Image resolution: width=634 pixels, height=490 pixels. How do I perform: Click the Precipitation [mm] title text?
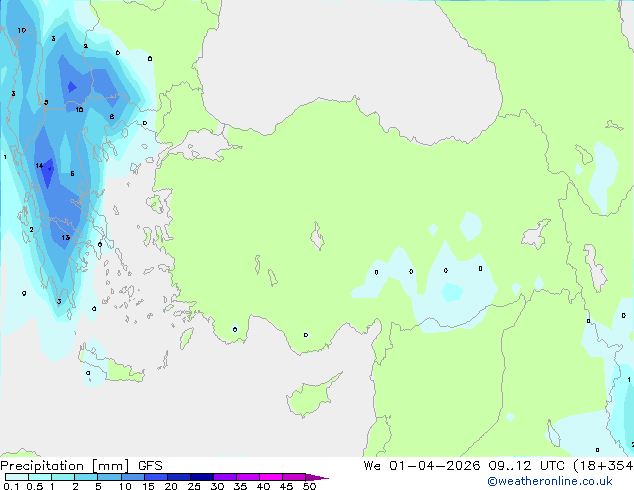(65, 466)
